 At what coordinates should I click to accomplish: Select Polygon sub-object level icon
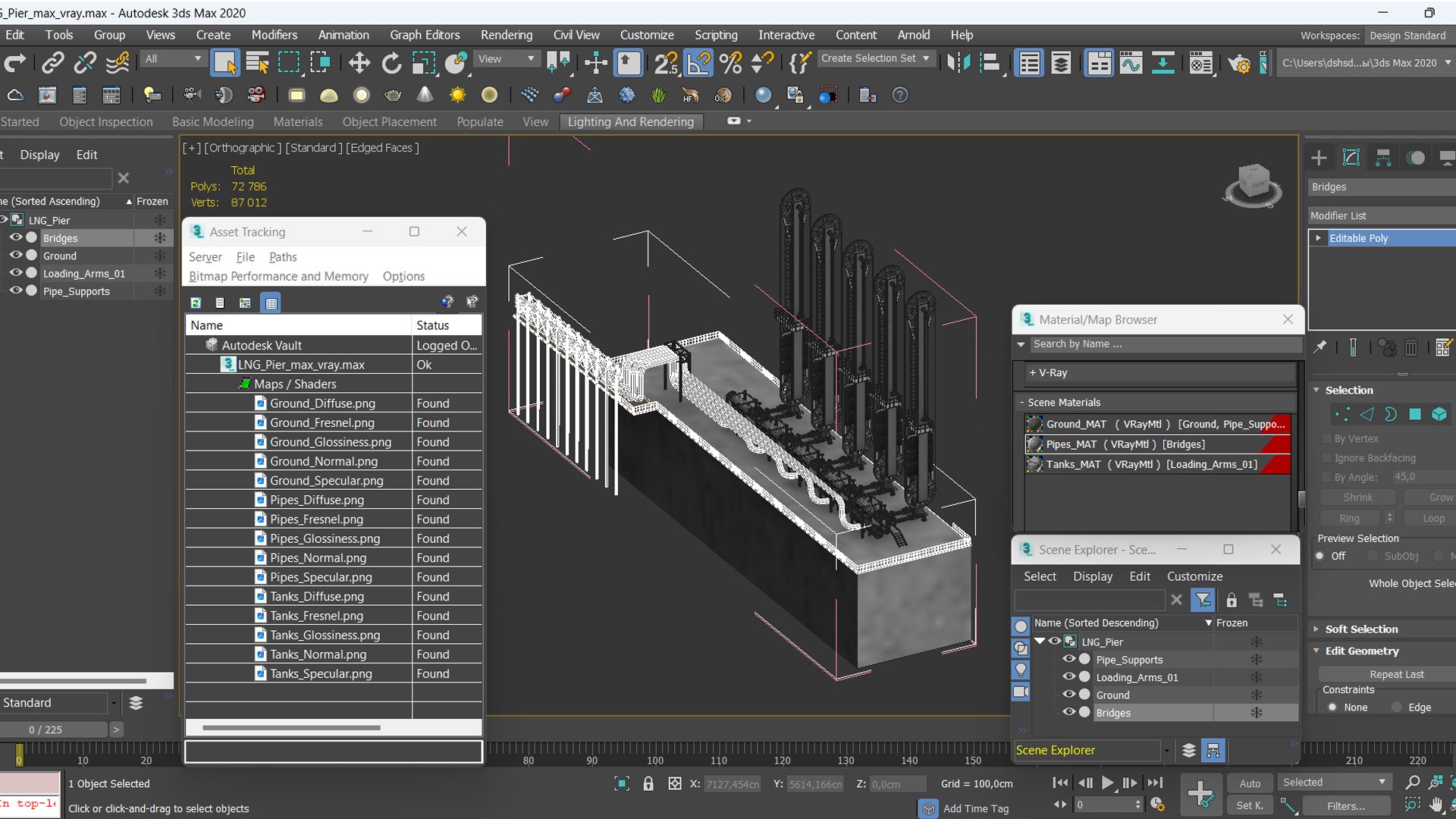1415,414
